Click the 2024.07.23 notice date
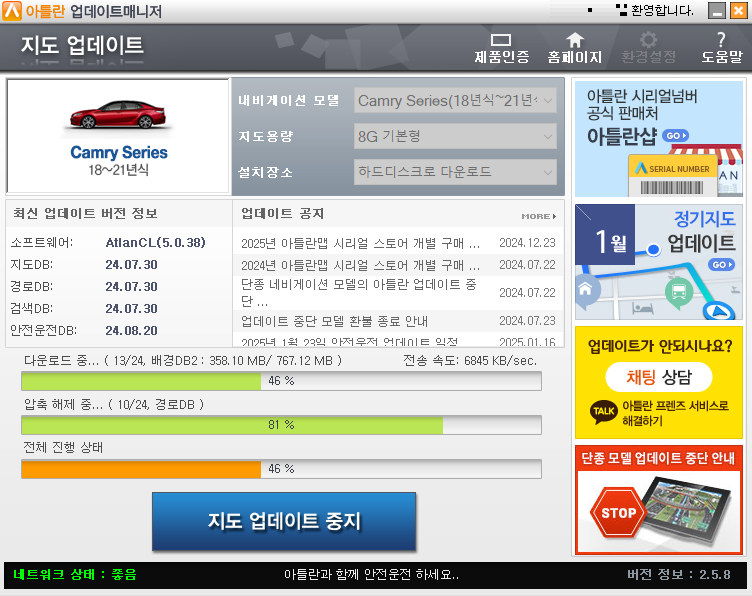This screenshot has width=752, height=596. 527,321
